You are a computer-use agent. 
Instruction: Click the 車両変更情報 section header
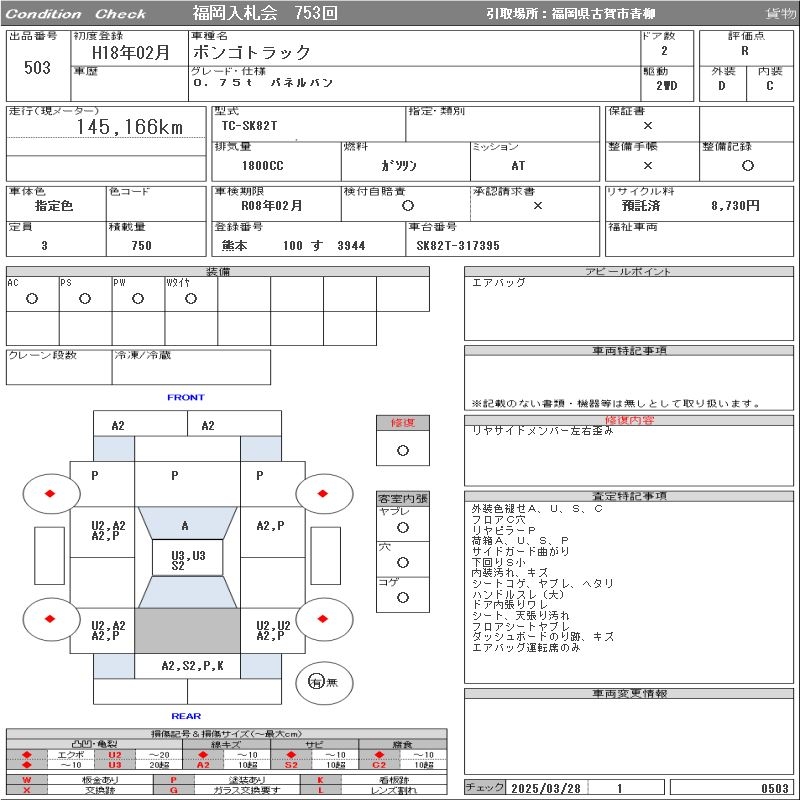coord(629,693)
